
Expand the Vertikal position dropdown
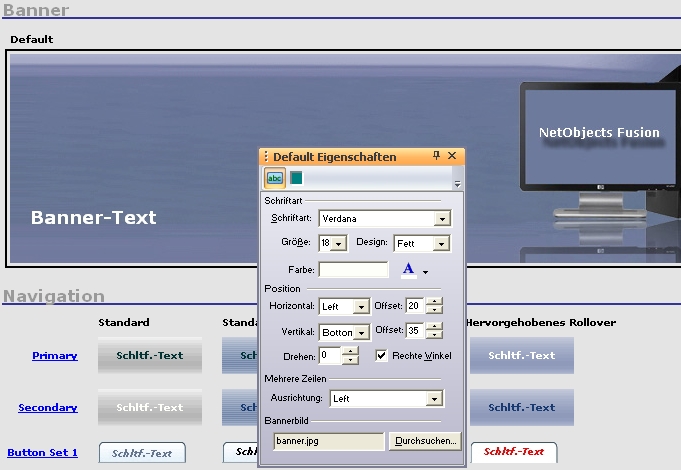(x=361, y=331)
